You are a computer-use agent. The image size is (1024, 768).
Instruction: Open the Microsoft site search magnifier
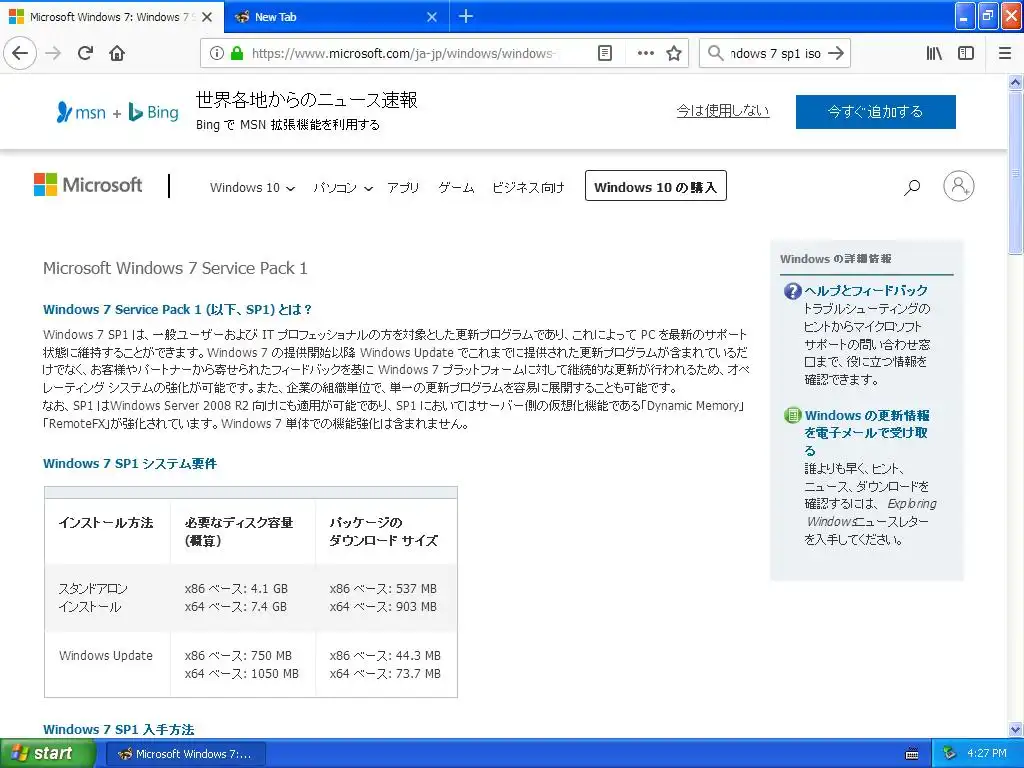click(x=912, y=187)
